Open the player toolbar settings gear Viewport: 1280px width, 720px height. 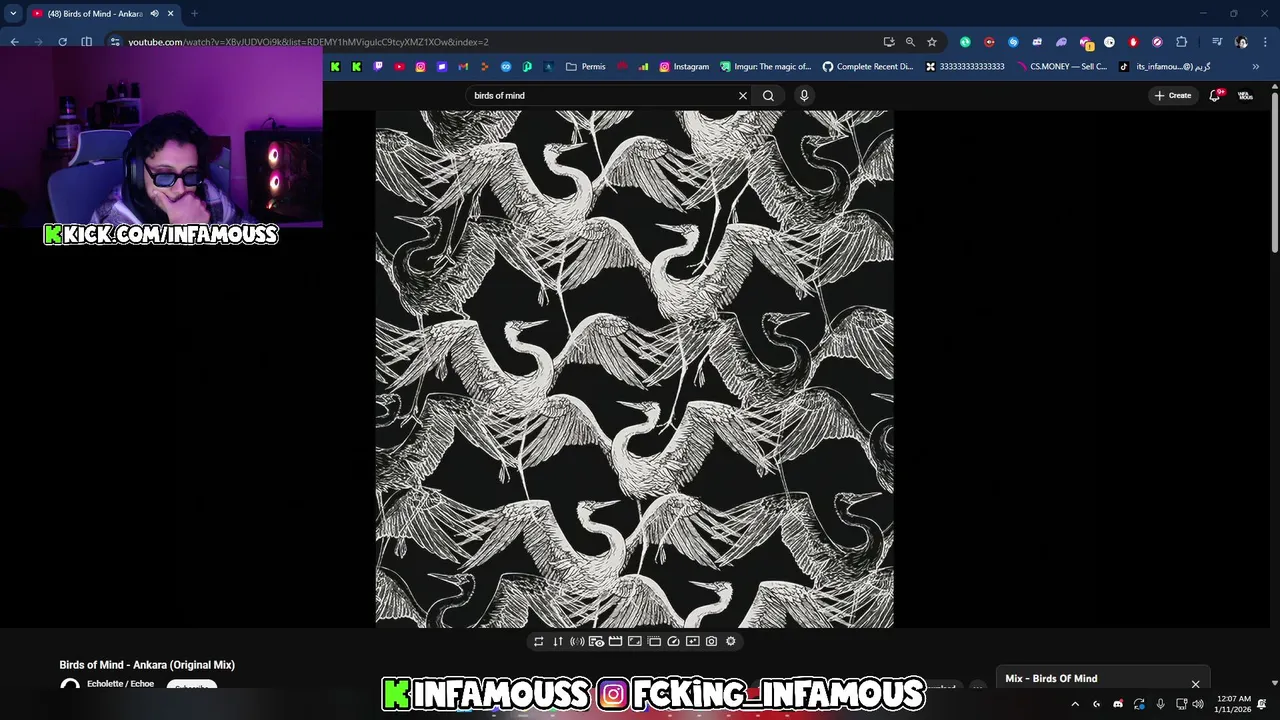click(731, 642)
